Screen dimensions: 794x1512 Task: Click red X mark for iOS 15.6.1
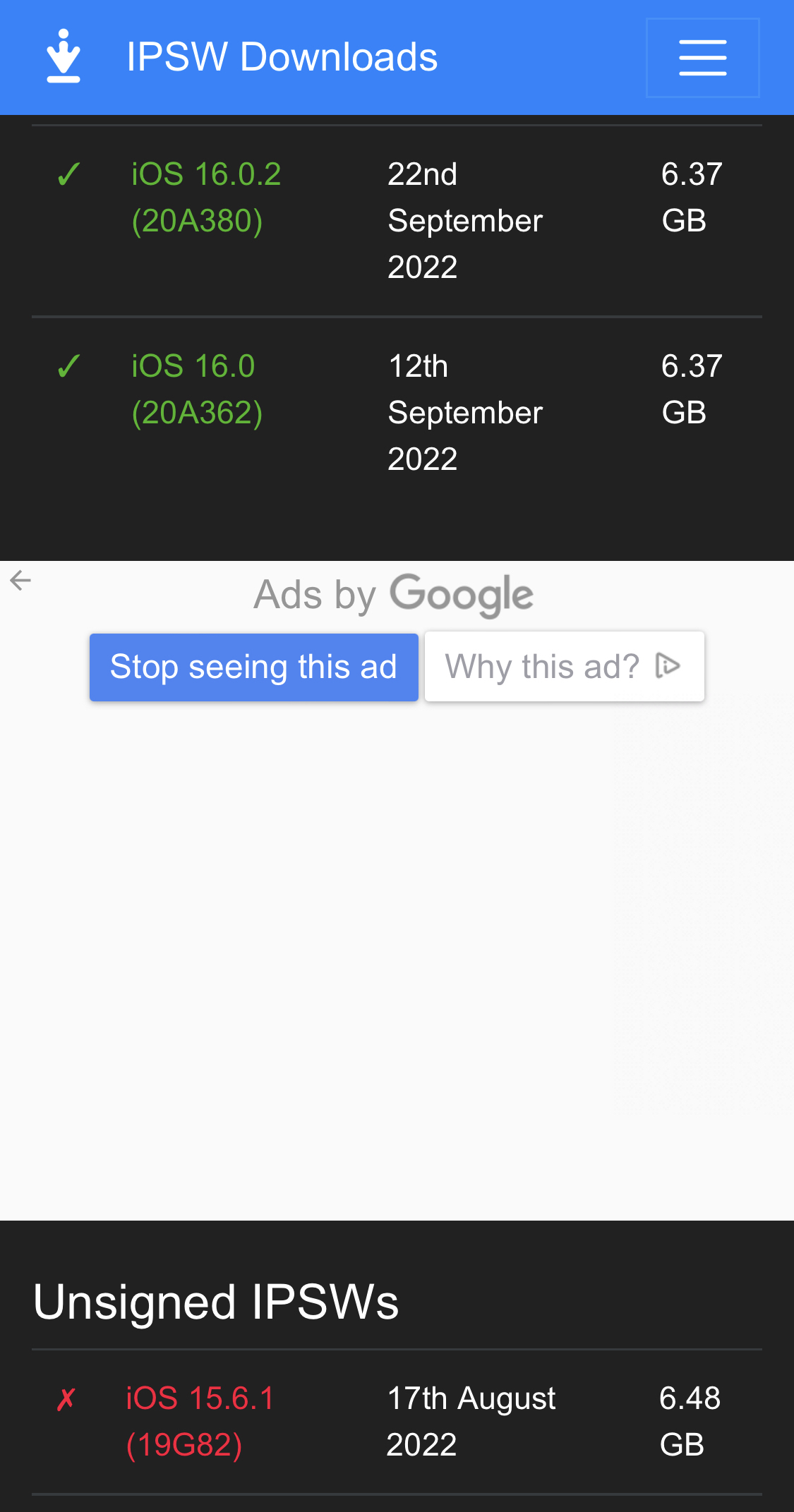[66, 1398]
